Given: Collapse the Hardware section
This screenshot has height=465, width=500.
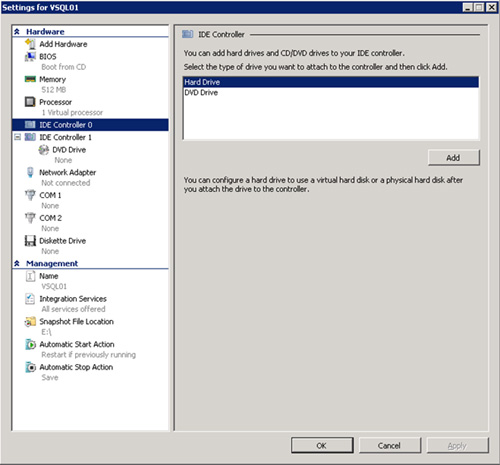Looking at the screenshot, I should 17,32.
